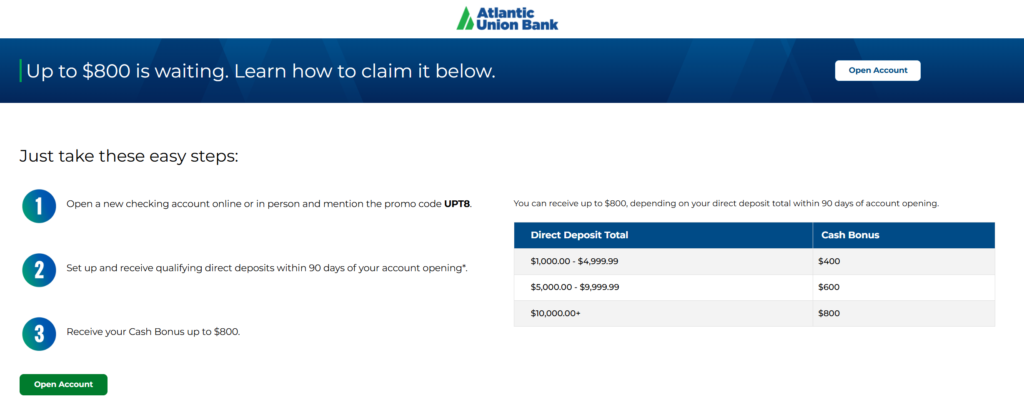Click the $600 cash bonus cell
The width and height of the screenshot is (1024, 402).
point(903,287)
